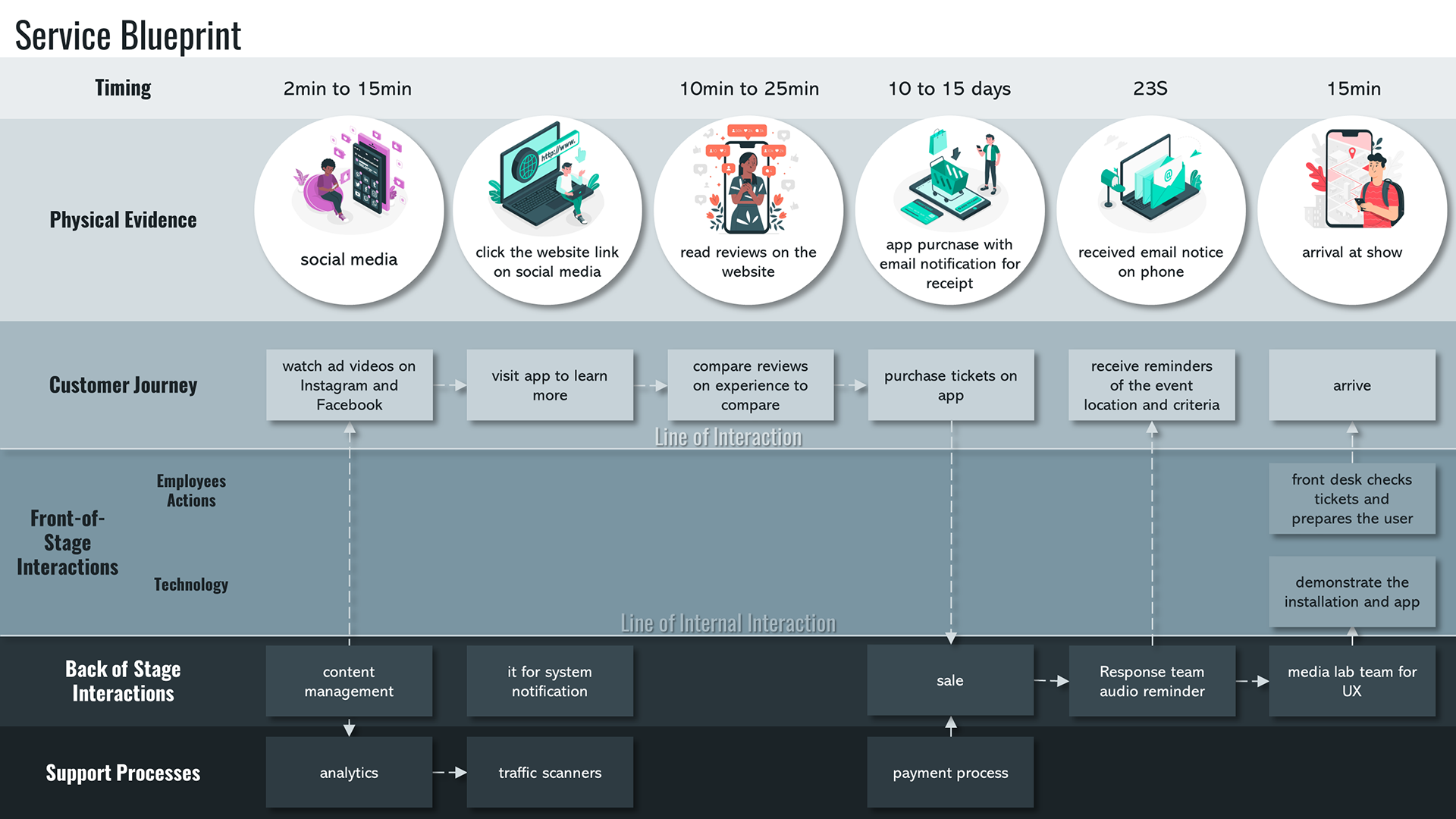
Task: Click the social media phone illustration
Action: pos(350,180)
